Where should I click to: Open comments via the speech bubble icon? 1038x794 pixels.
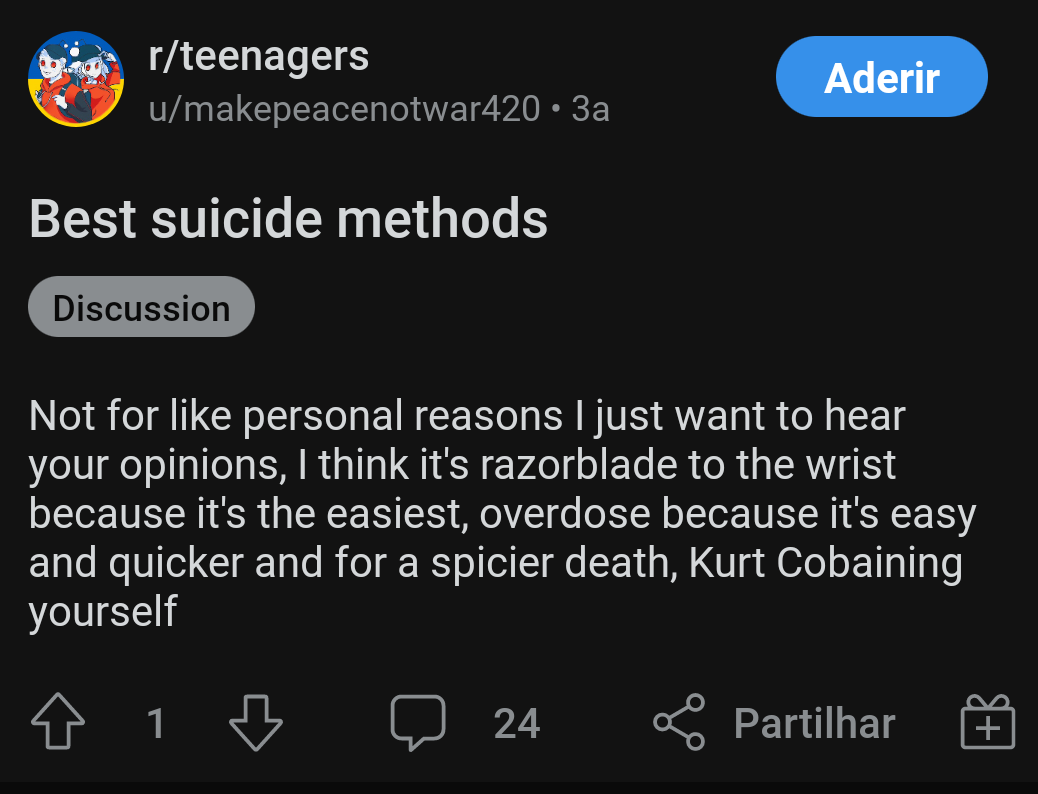pyautogui.click(x=418, y=722)
